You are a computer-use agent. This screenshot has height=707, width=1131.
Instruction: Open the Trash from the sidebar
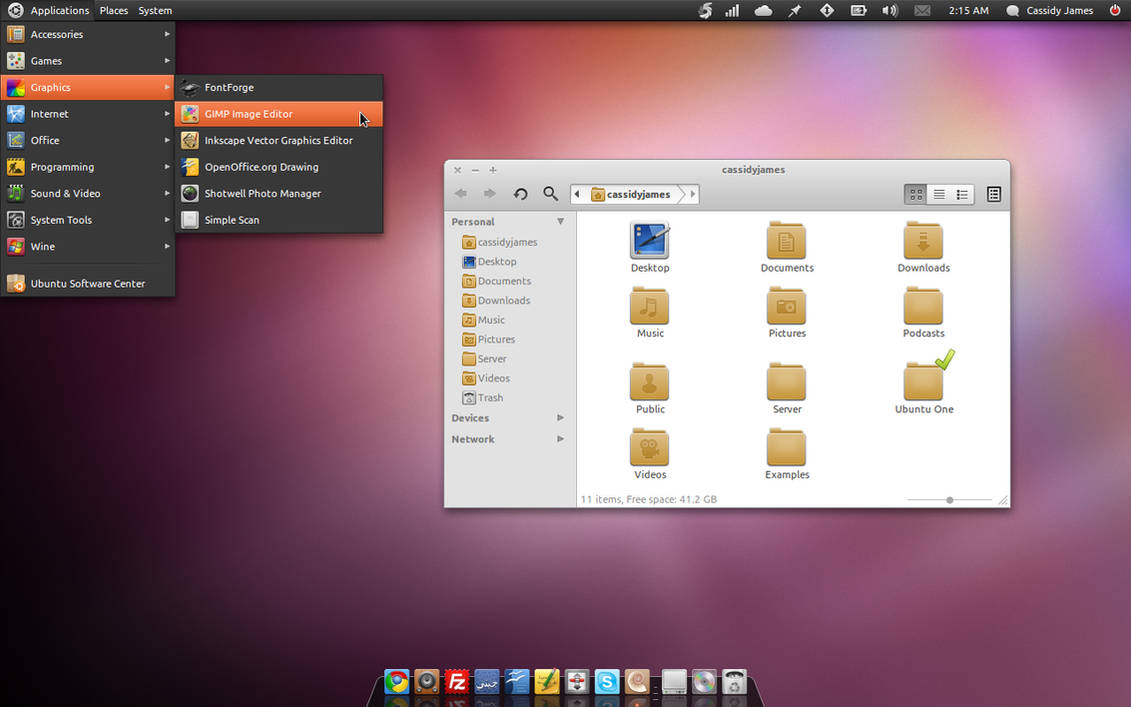click(488, 397)
